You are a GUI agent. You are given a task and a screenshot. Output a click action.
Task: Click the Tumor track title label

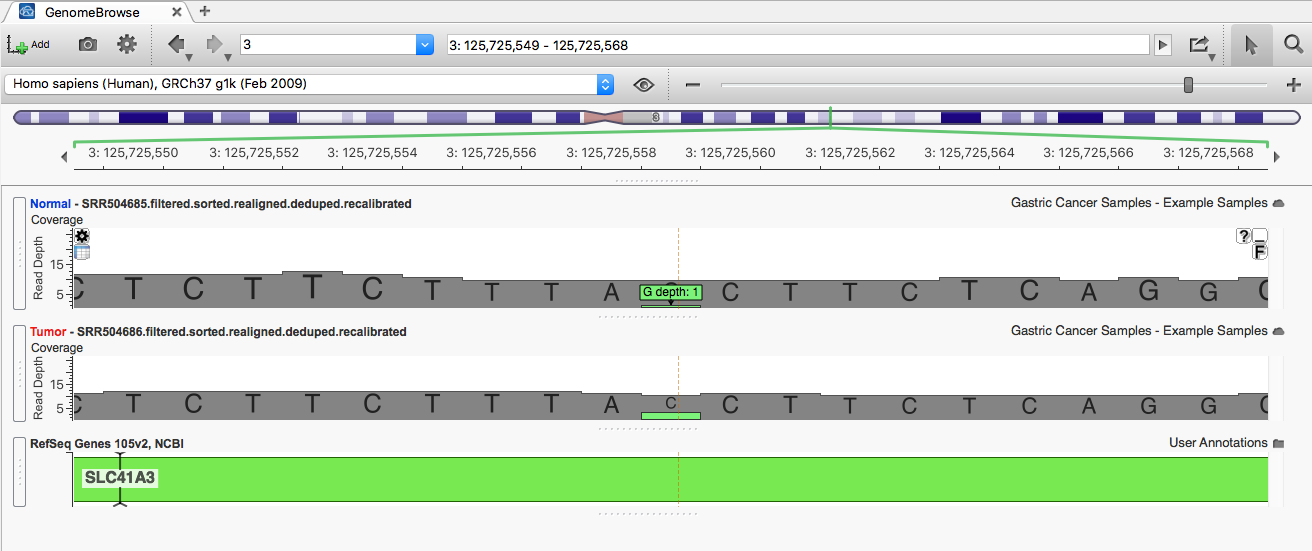point(218,331)
